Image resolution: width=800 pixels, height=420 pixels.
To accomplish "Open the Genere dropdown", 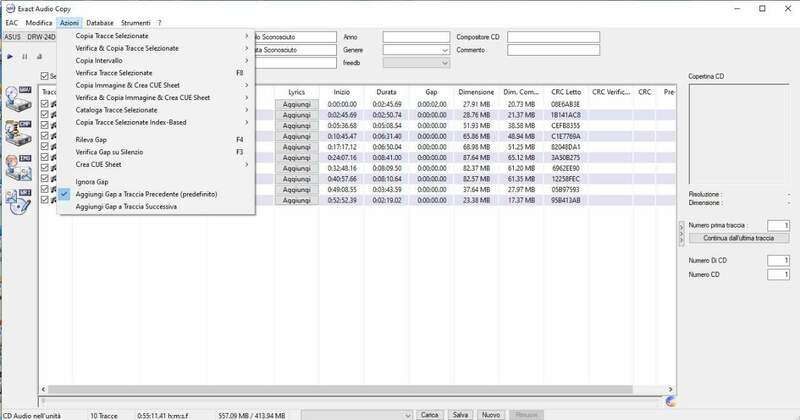I will tap(445, 48).
